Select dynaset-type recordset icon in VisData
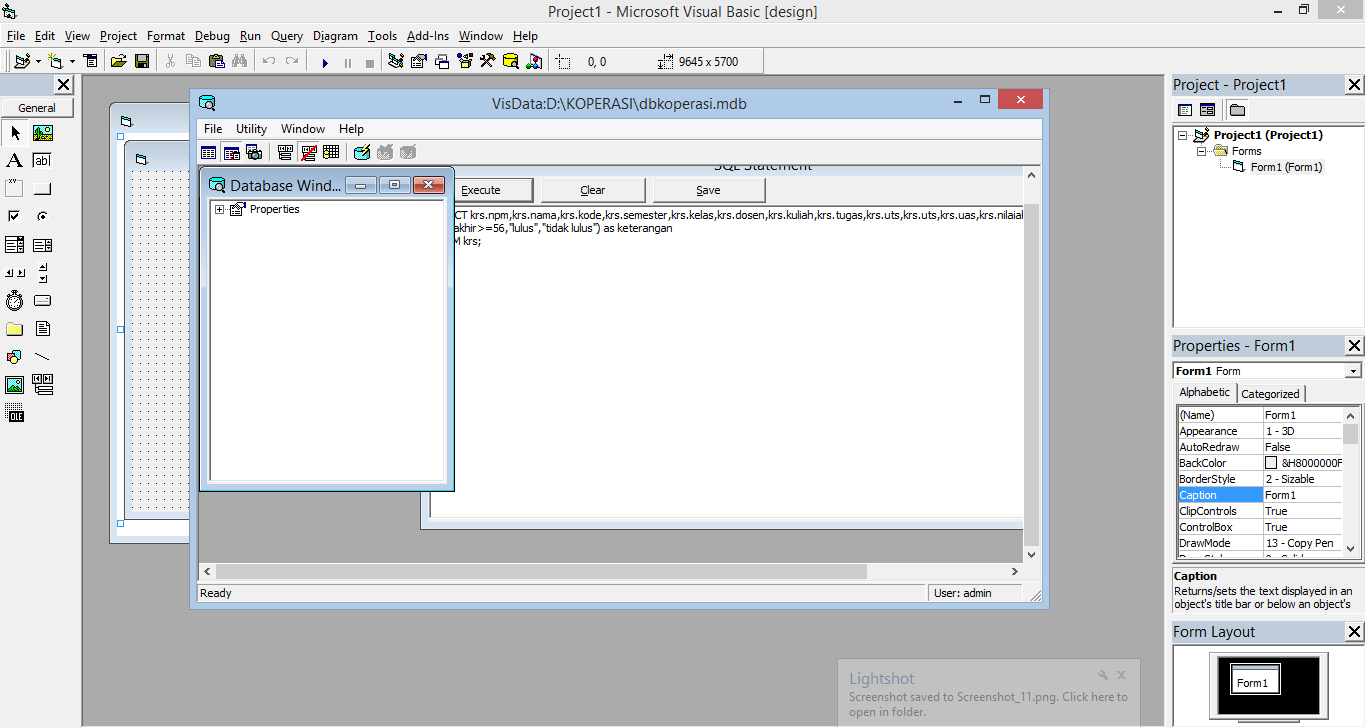The height and width of the screenshot is (728, 1365). pos(232,152)
